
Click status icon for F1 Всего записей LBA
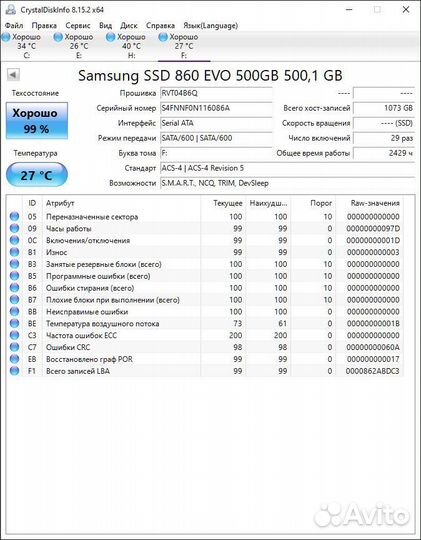(14, 371)
